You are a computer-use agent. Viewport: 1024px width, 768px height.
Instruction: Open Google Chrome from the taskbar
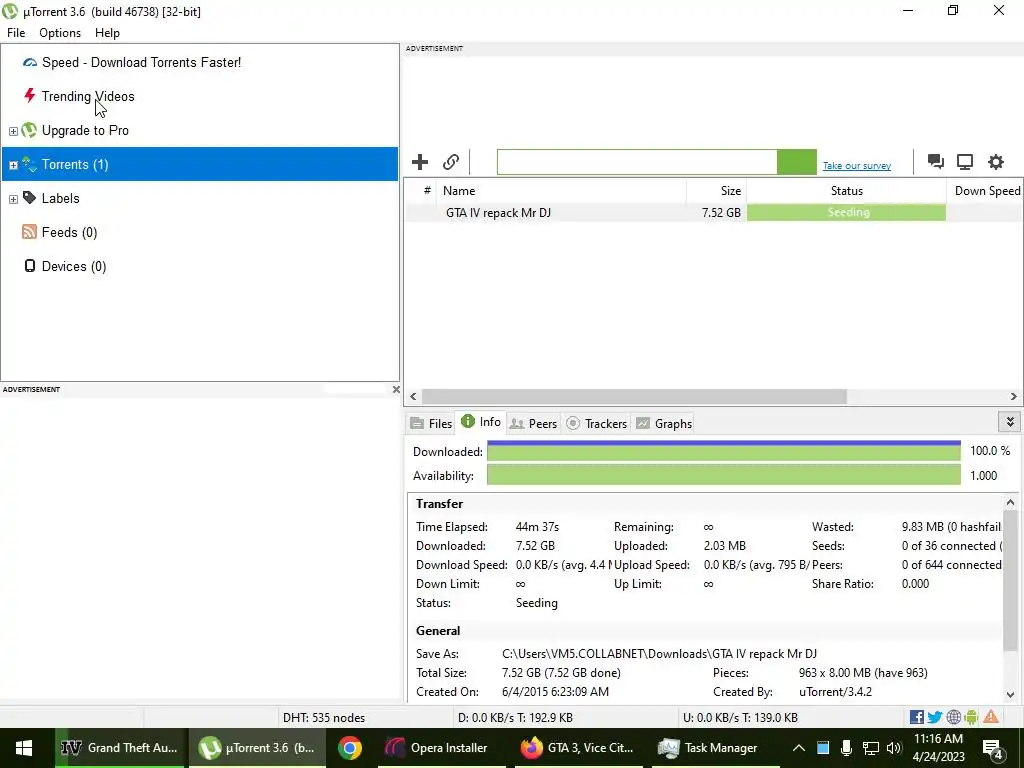350,748
